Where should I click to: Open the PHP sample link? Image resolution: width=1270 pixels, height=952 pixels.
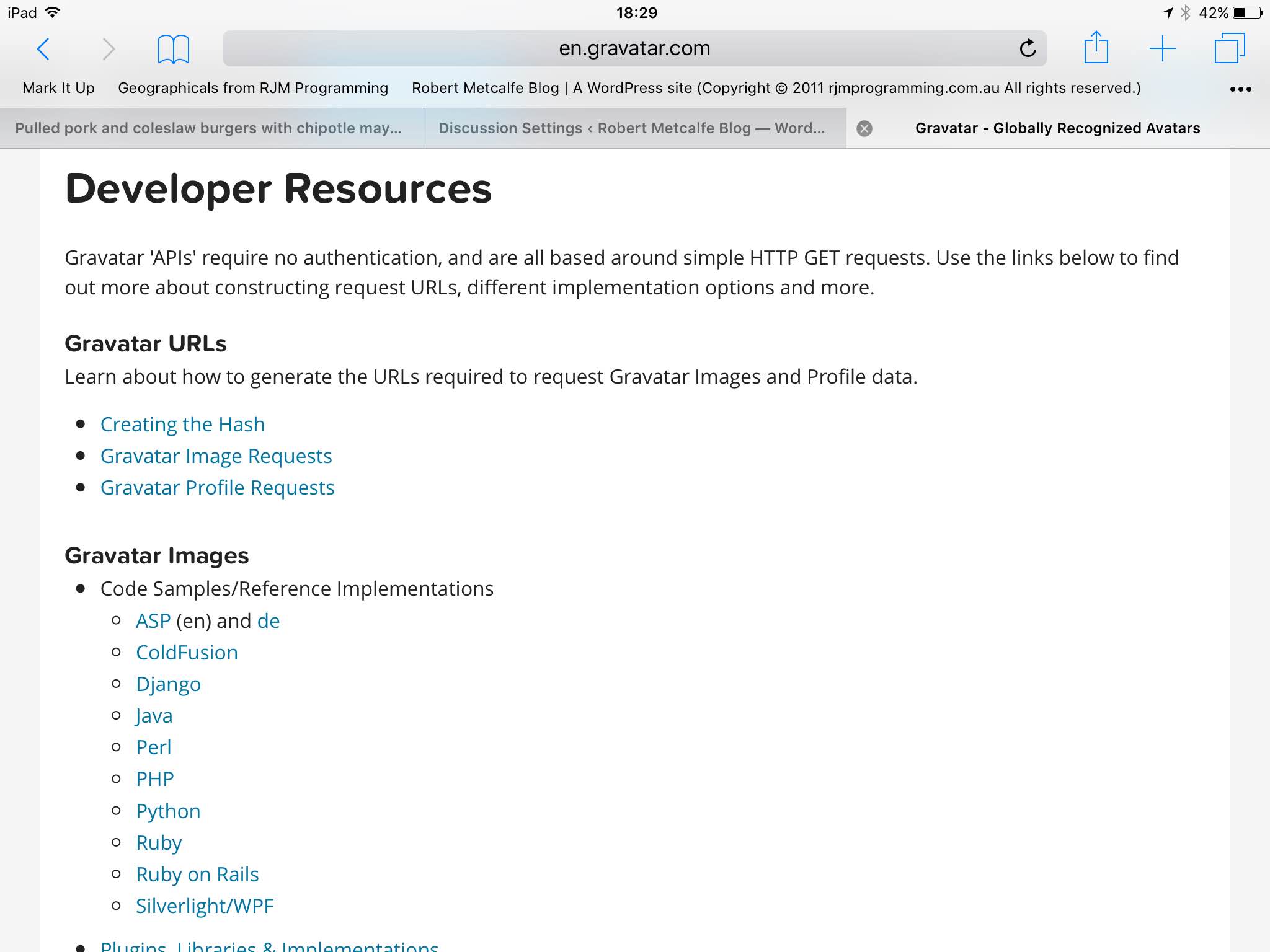coord(155,779)
